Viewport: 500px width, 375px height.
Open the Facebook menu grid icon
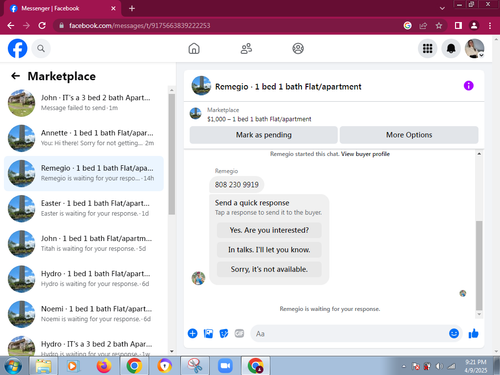(427, 49)
